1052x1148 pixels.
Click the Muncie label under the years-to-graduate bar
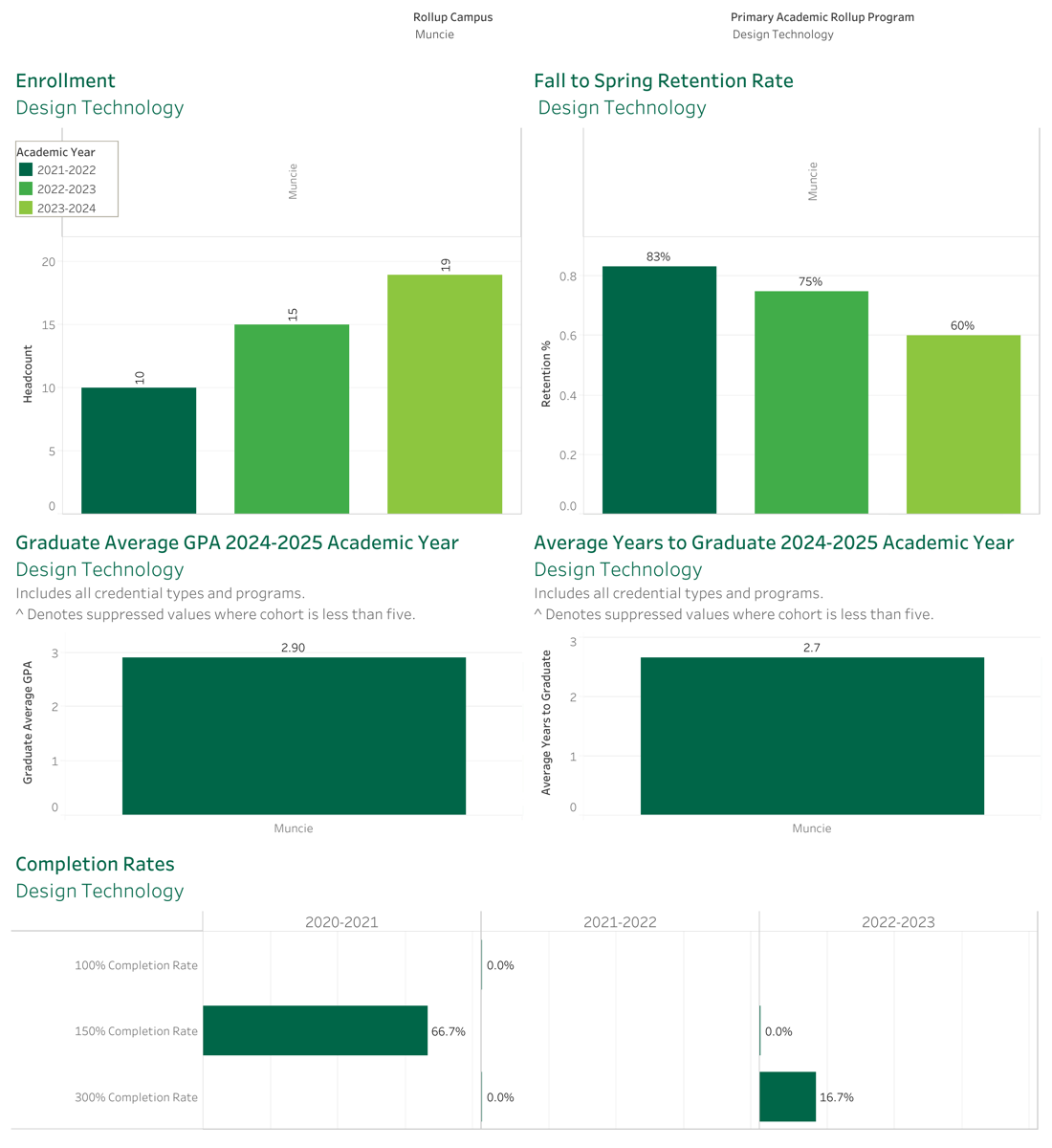[x=812, y=828]
